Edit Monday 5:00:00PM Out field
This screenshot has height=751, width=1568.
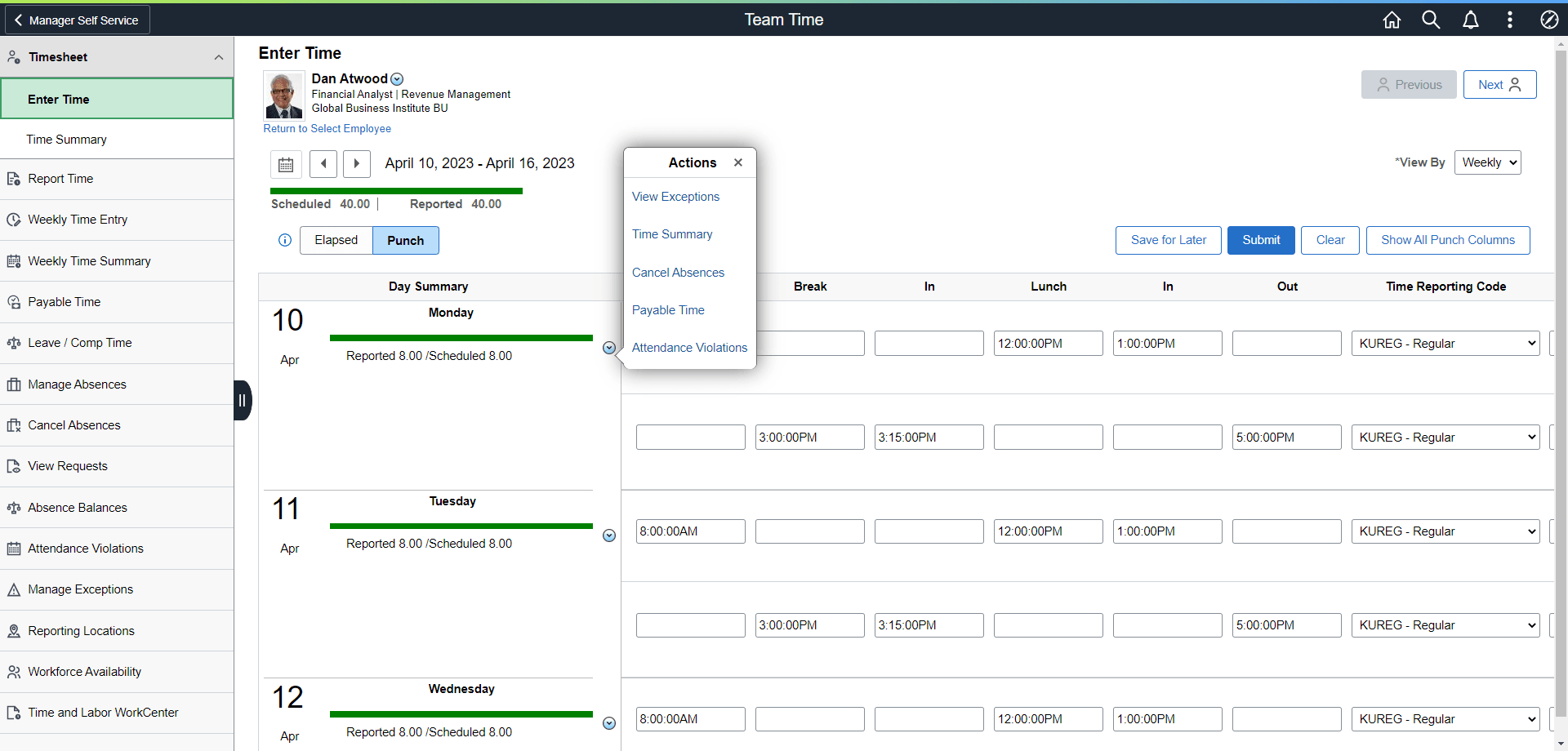[x=1287, y=438]
